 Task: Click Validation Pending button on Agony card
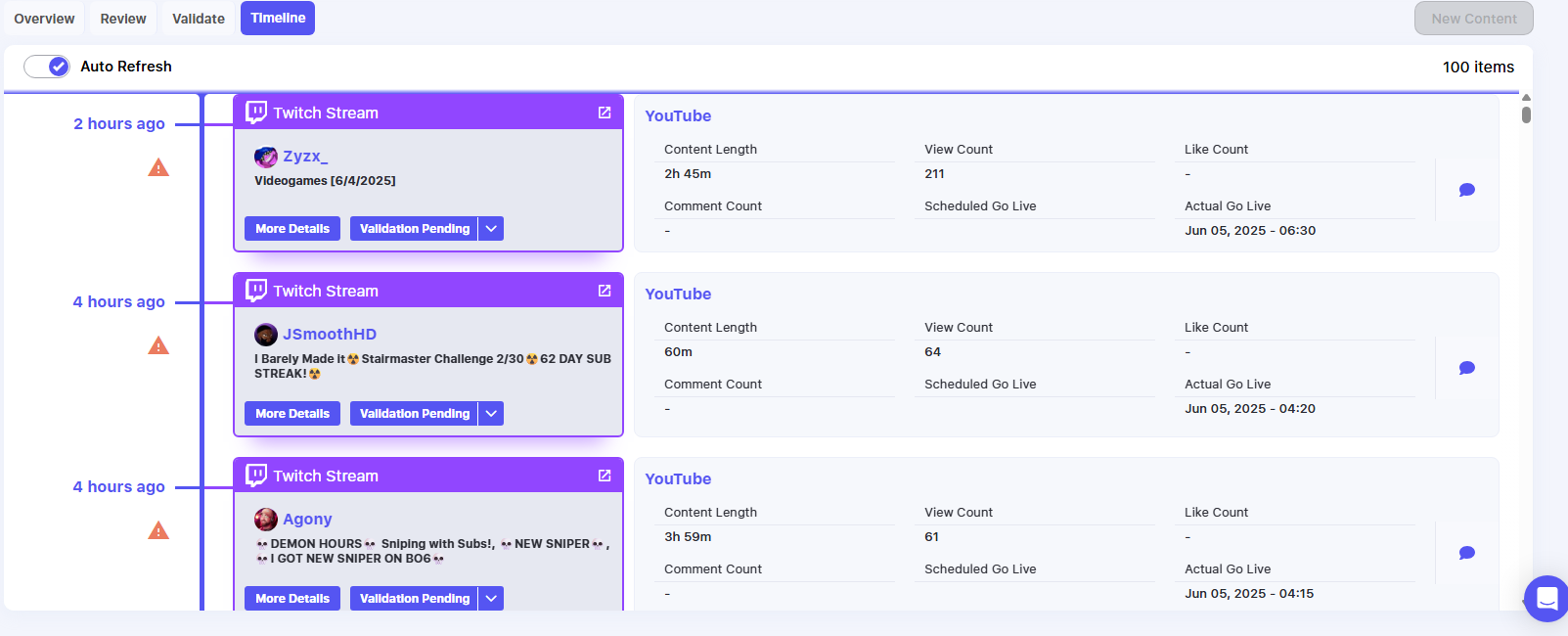415,599
